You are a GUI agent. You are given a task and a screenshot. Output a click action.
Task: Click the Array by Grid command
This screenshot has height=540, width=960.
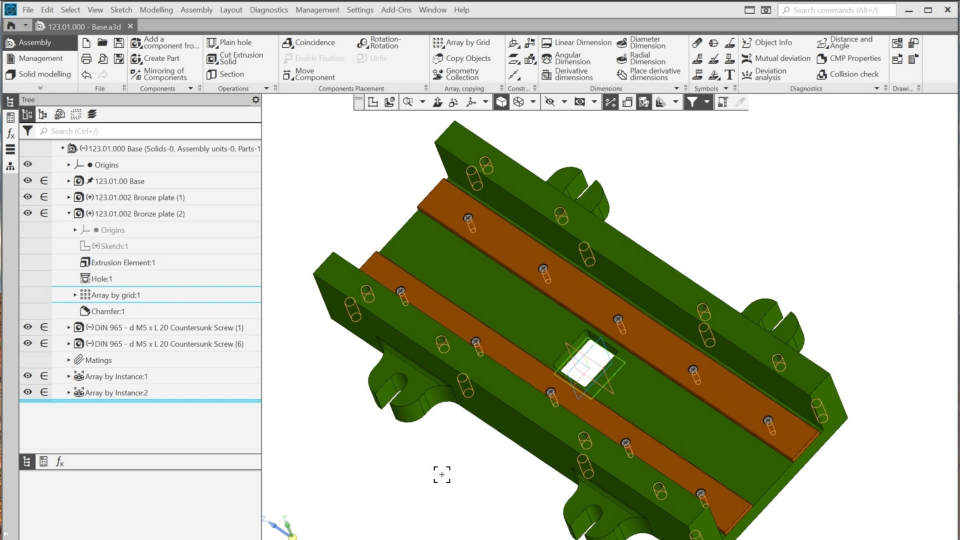[x=460, y=43]
